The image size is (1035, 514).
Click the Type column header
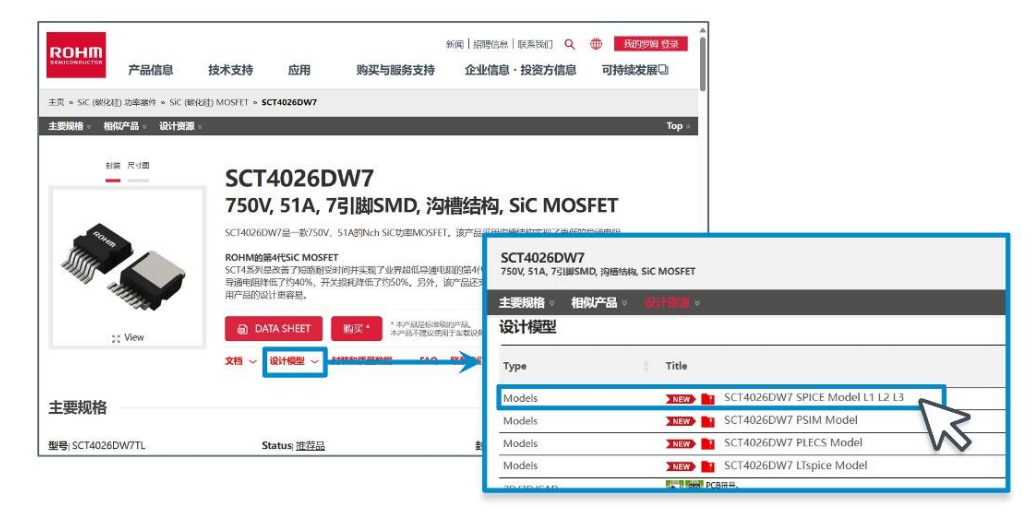click(515, 366)
